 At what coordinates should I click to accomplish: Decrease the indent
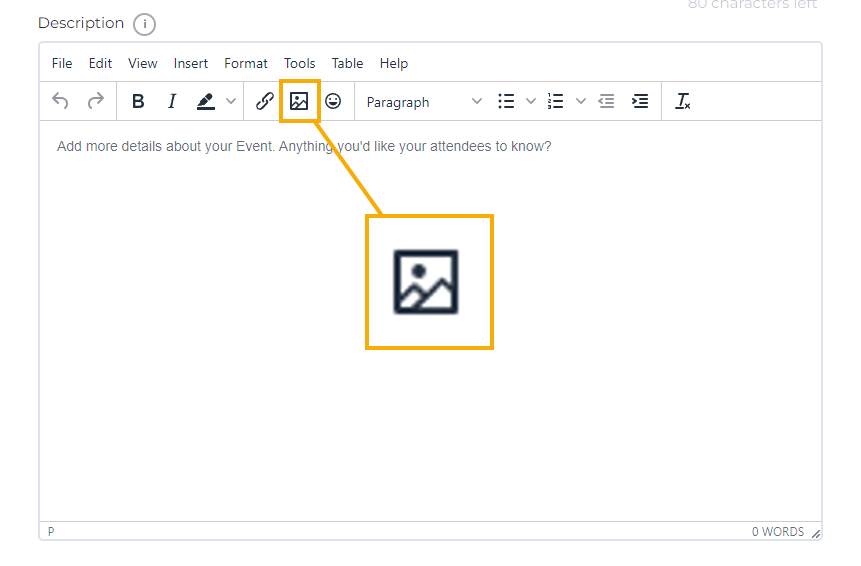[606, 101]
